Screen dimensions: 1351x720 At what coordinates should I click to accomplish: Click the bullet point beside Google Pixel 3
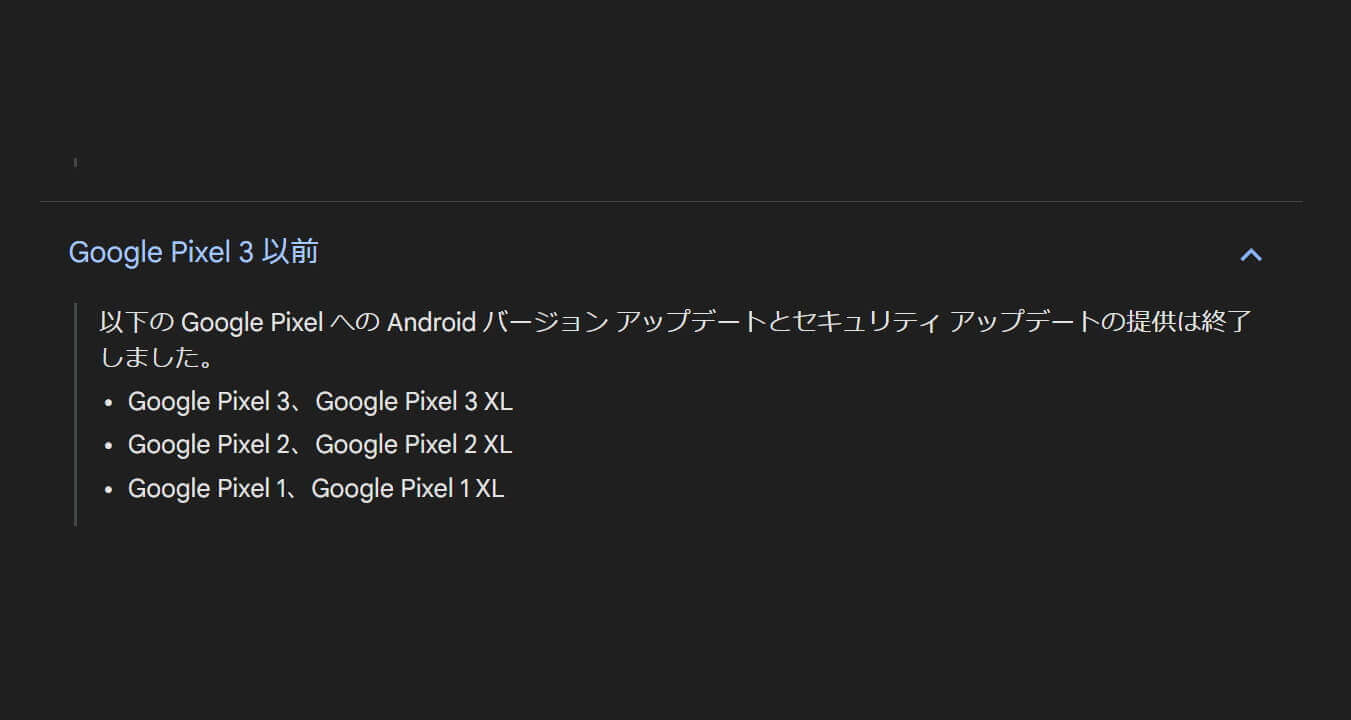pyautogui.click(x=107, y=402)
